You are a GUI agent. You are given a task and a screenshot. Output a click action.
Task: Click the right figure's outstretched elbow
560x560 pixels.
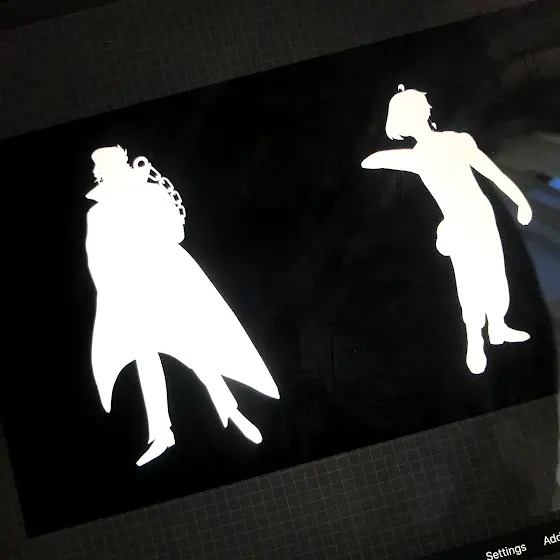[369, 163]
